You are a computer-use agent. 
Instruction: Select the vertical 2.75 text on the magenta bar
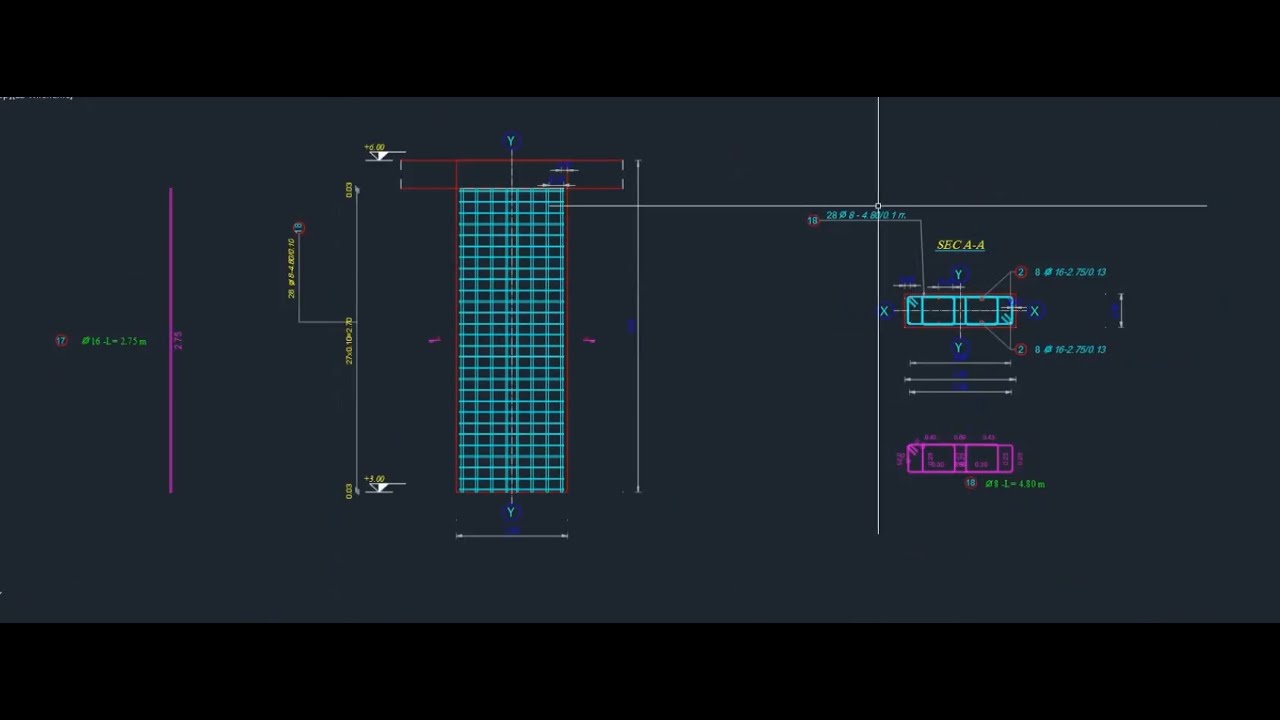[x=178, y=340]
